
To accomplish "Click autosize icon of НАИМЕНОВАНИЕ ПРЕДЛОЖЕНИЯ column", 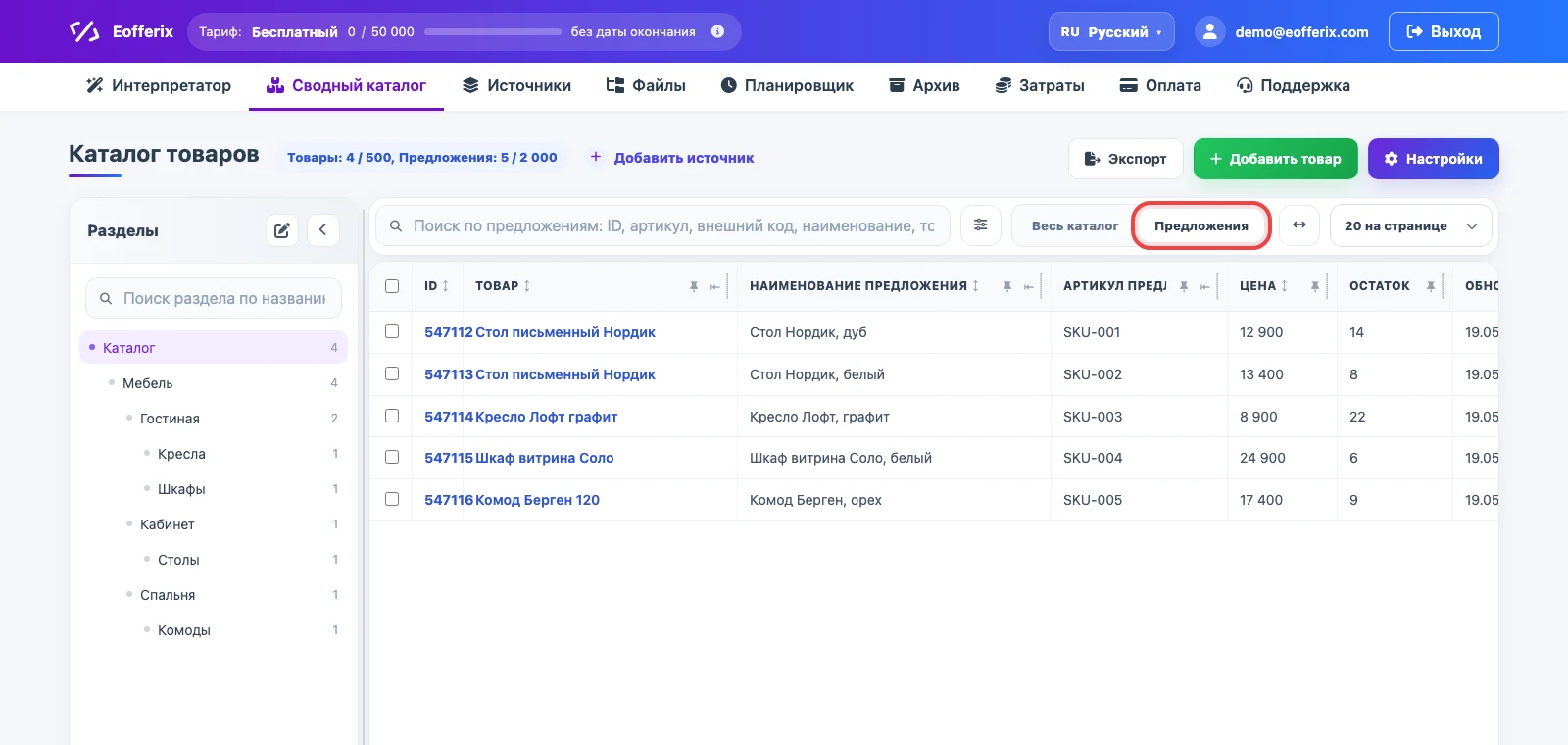I will (x=1029, y=286).
